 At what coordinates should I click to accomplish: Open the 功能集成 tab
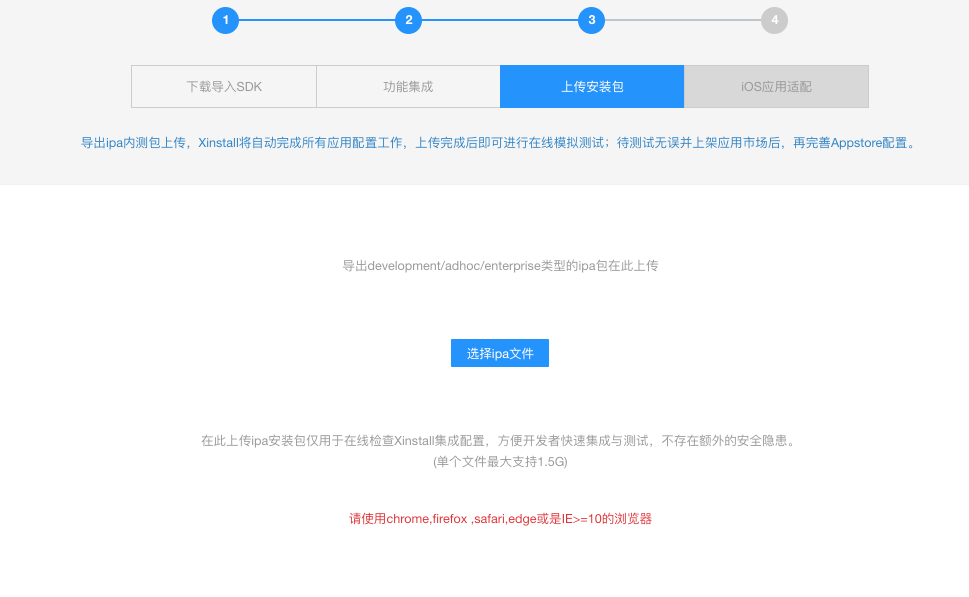click(407, 86)
